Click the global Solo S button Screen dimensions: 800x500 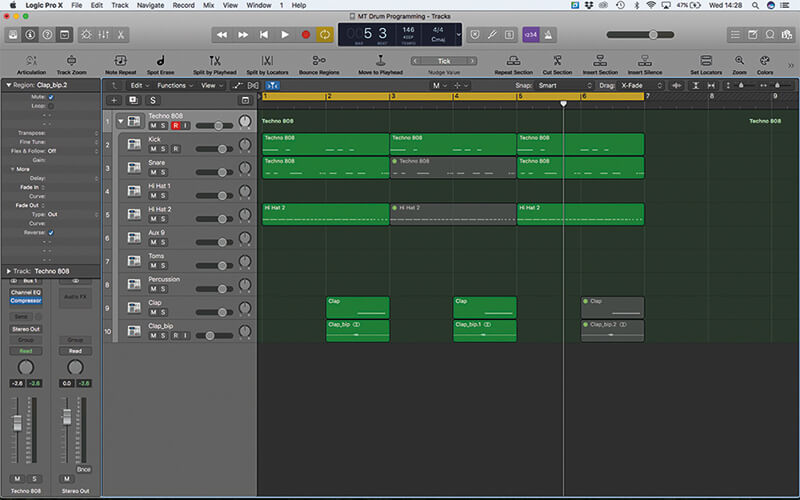[x=153, y=101]
